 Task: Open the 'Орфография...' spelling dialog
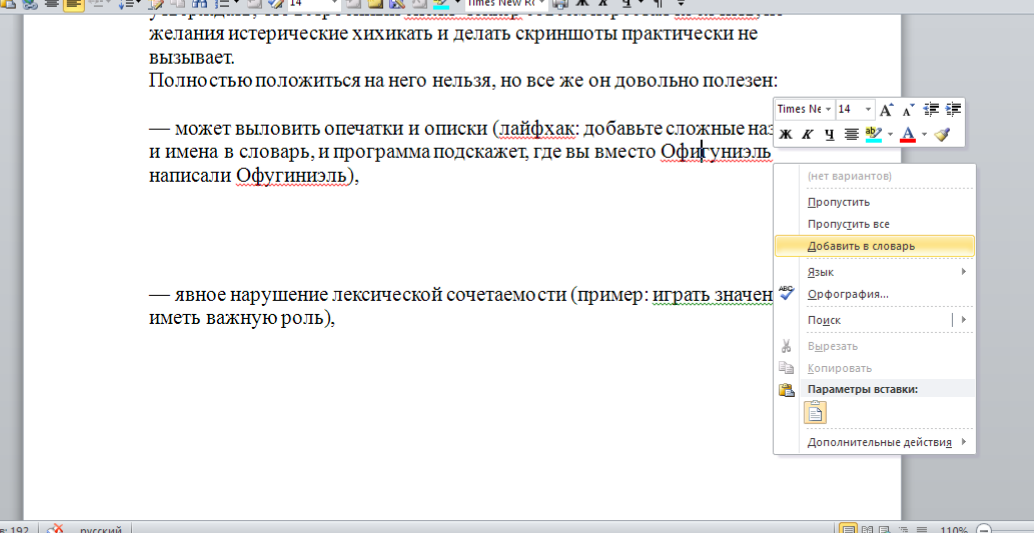coord(848,294)
